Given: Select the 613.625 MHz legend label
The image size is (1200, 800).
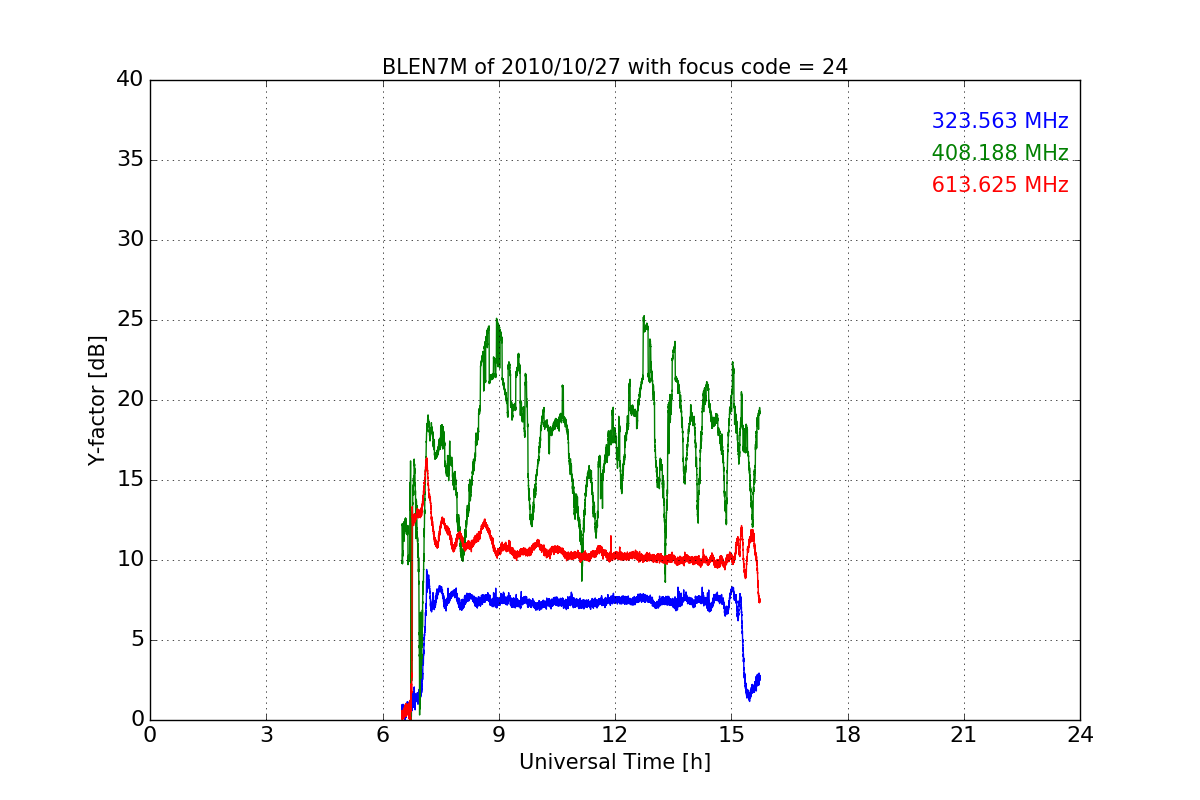Looking at the screenshot, I should click(1000, 185).
